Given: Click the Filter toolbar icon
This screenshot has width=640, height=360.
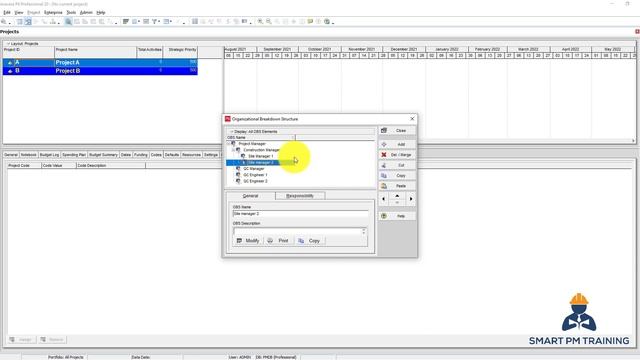Looking at the screenshot, I should 155,21.
